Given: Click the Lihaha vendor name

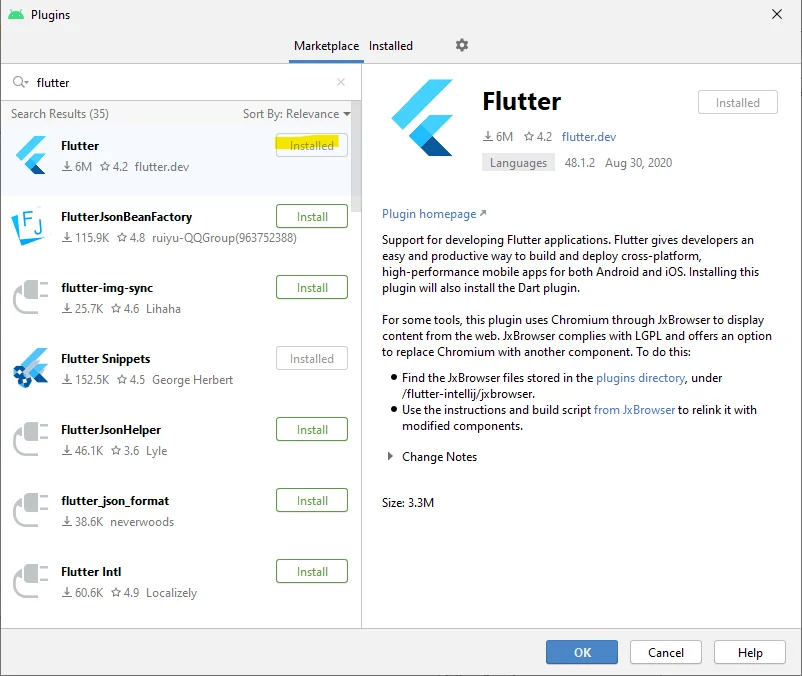Looking at the screenshot, I should point(163,308).
